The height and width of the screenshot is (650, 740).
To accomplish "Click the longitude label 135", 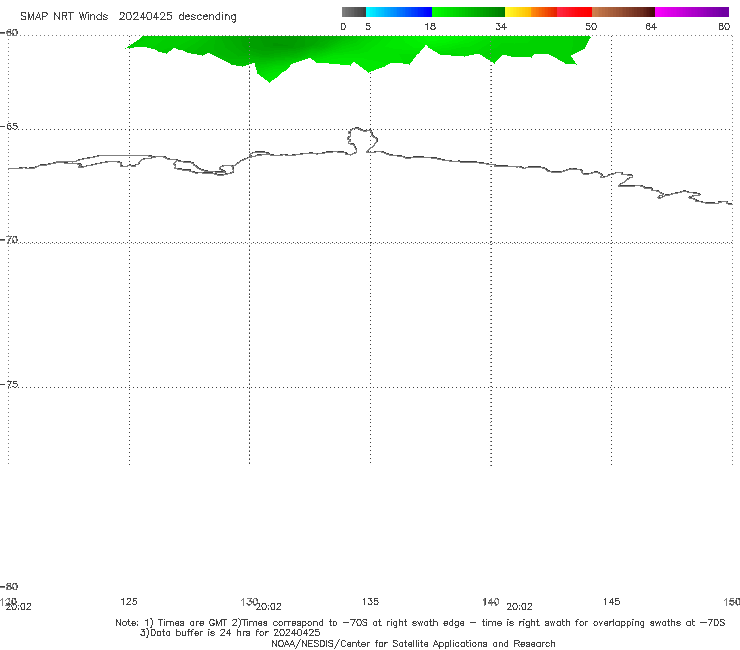I will (370, 601).
